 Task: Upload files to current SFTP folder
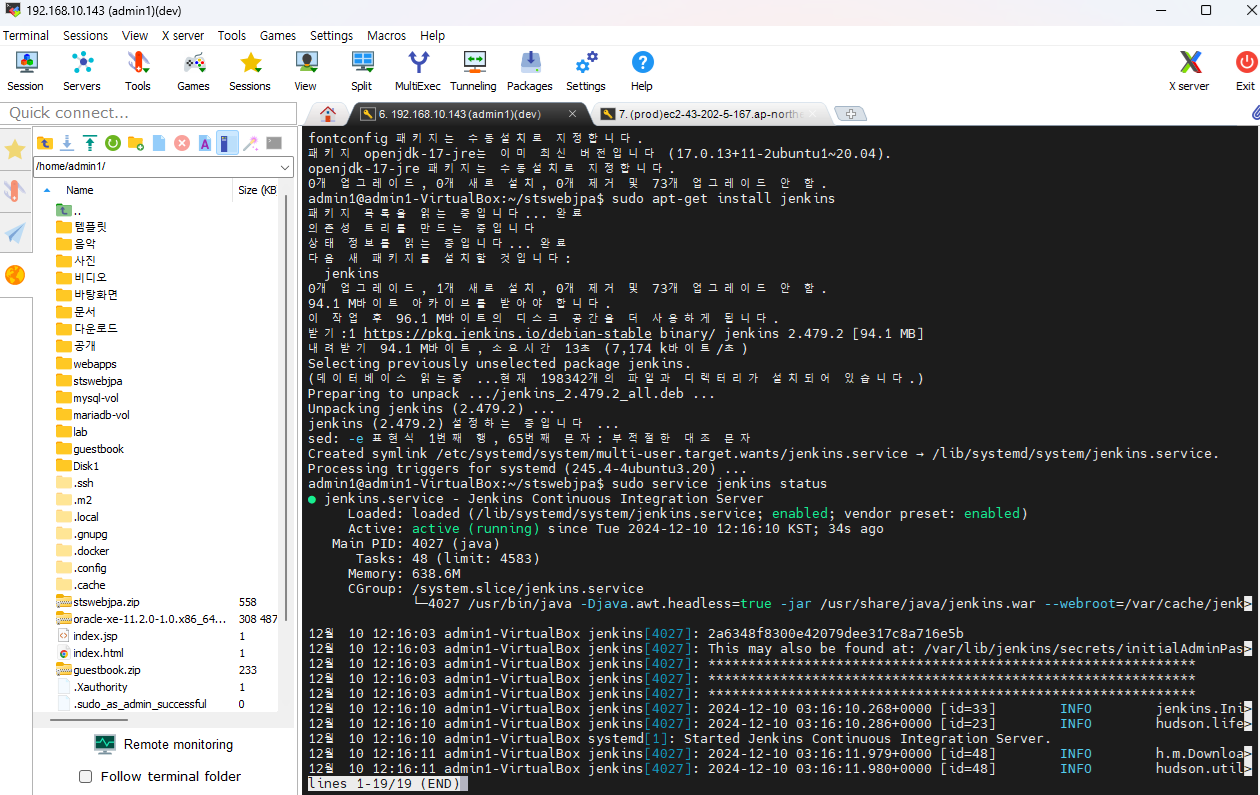pyautogui.click(x=90, y=143)
